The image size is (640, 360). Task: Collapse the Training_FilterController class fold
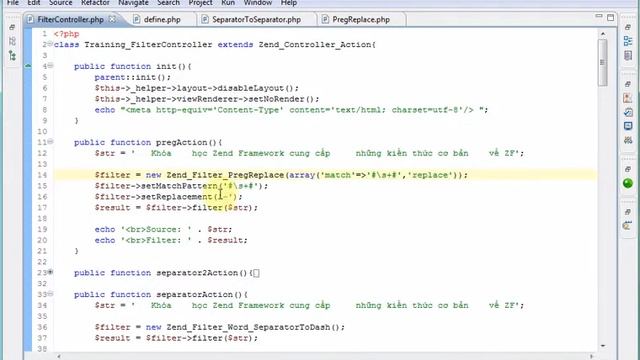click(50, 43)
